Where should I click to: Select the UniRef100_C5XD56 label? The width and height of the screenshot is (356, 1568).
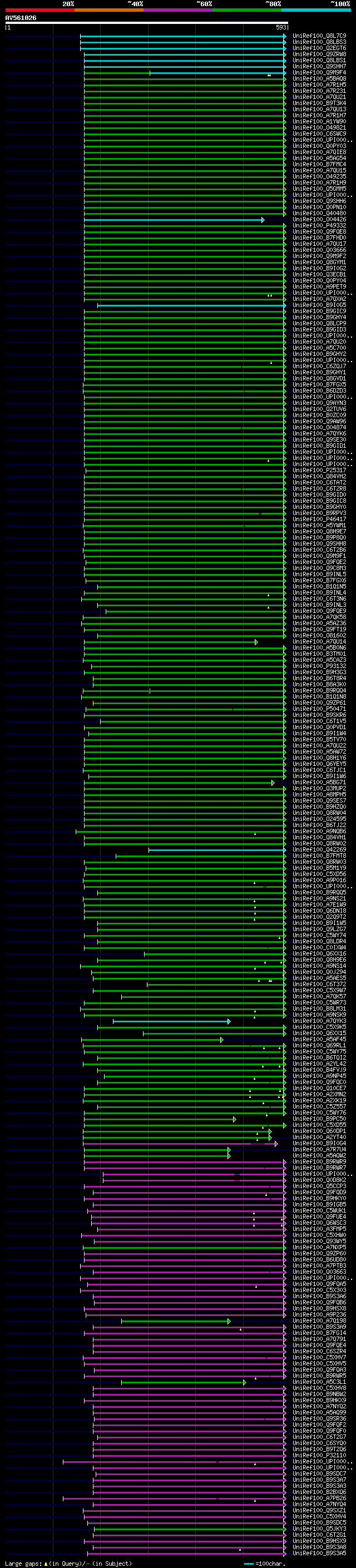319,874
